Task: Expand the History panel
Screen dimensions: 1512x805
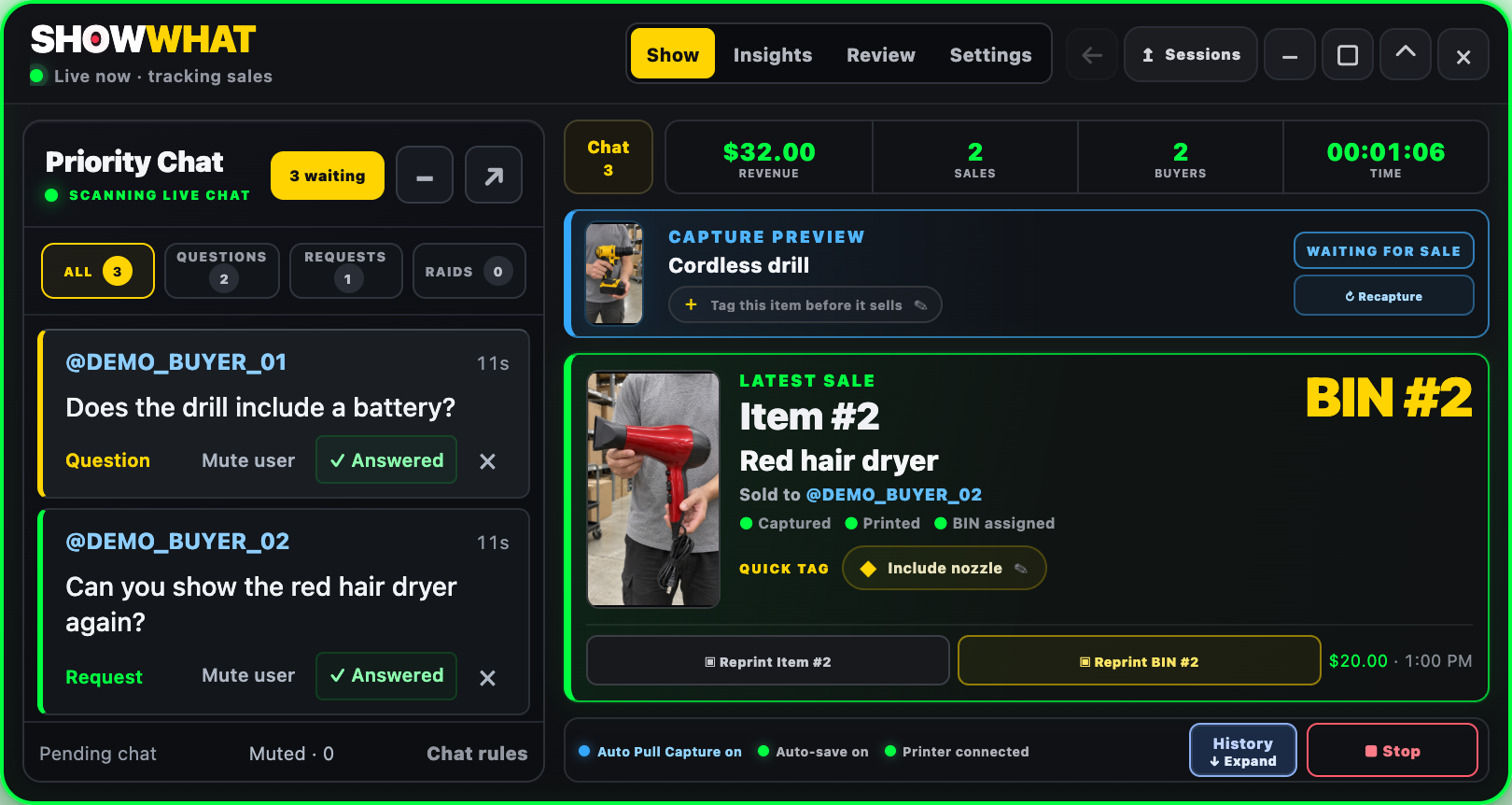Action: click(1242, 751)
